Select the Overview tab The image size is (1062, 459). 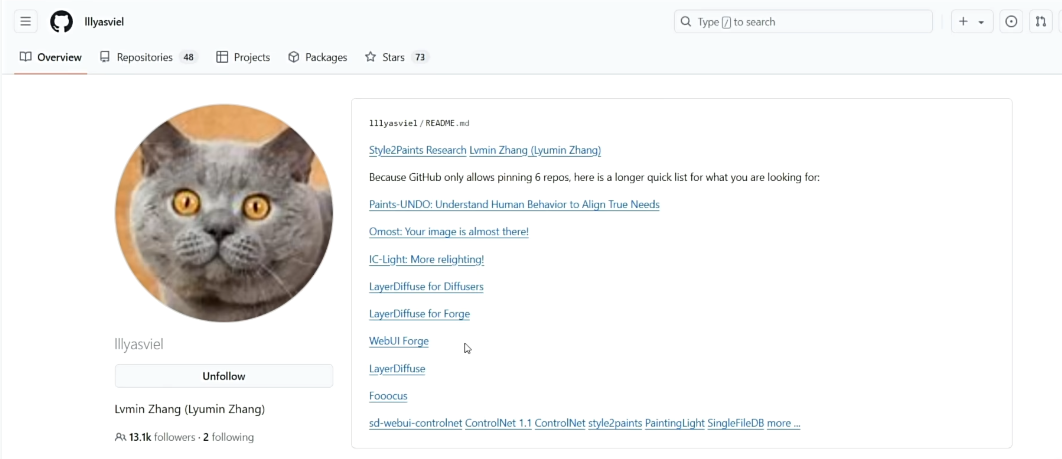pyautogui.click(x=50, y=57)
